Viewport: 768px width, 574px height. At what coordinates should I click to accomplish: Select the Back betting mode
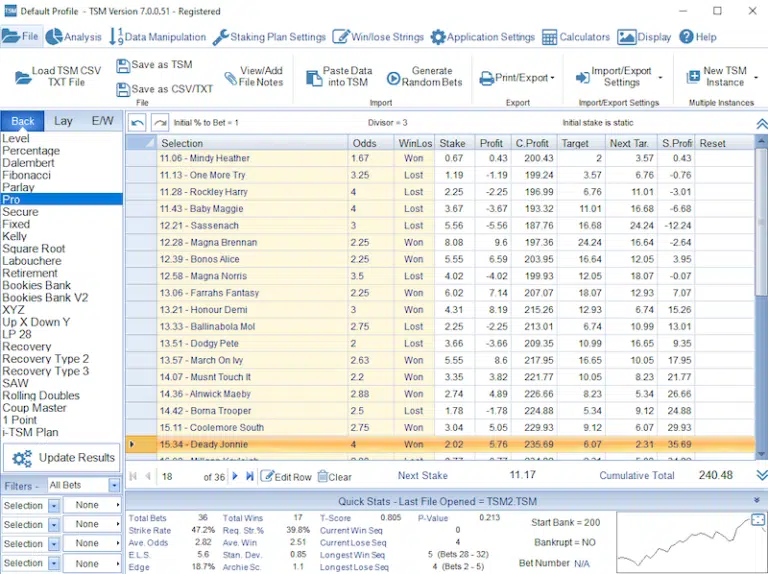23,121
